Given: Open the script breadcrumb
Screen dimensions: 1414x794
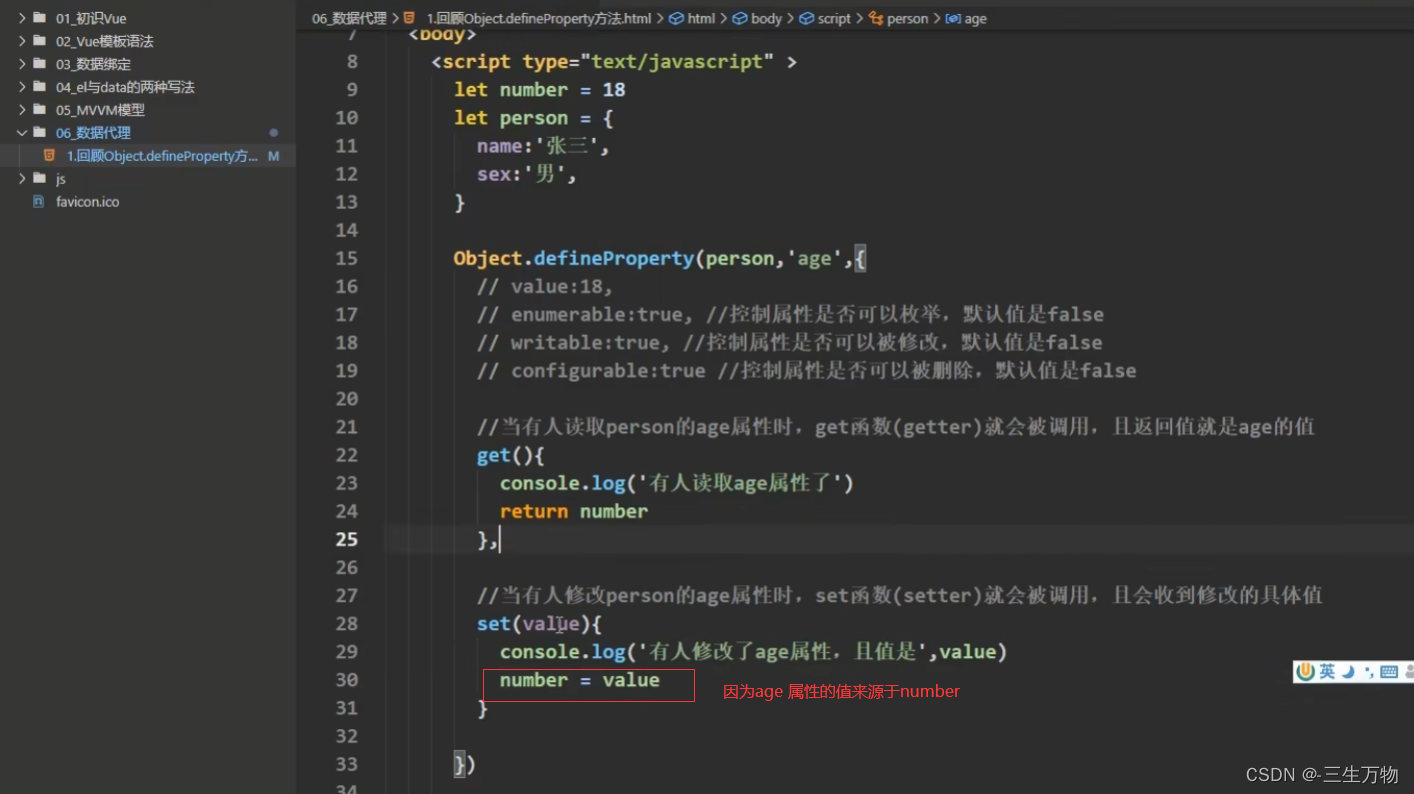Looking at the screenshot, I should pyautogui.click(x=834, y=18).
